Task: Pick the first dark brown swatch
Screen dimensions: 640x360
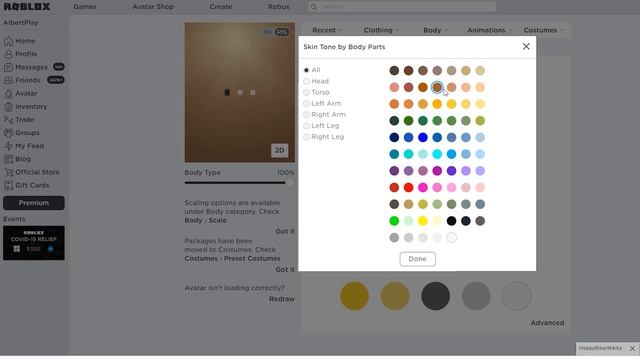Action: 394,71
